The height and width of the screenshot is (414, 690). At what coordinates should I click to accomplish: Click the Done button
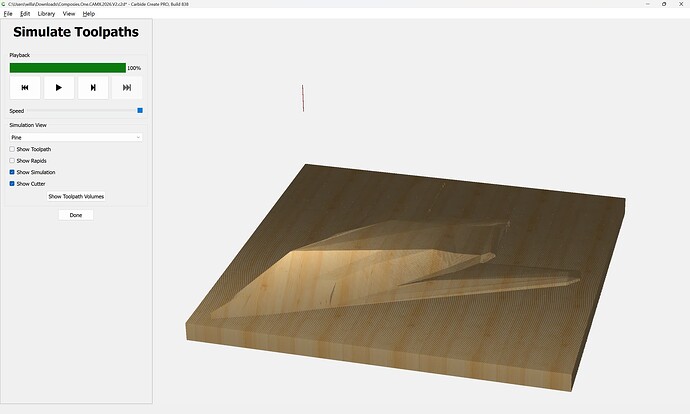click(76, 215)
